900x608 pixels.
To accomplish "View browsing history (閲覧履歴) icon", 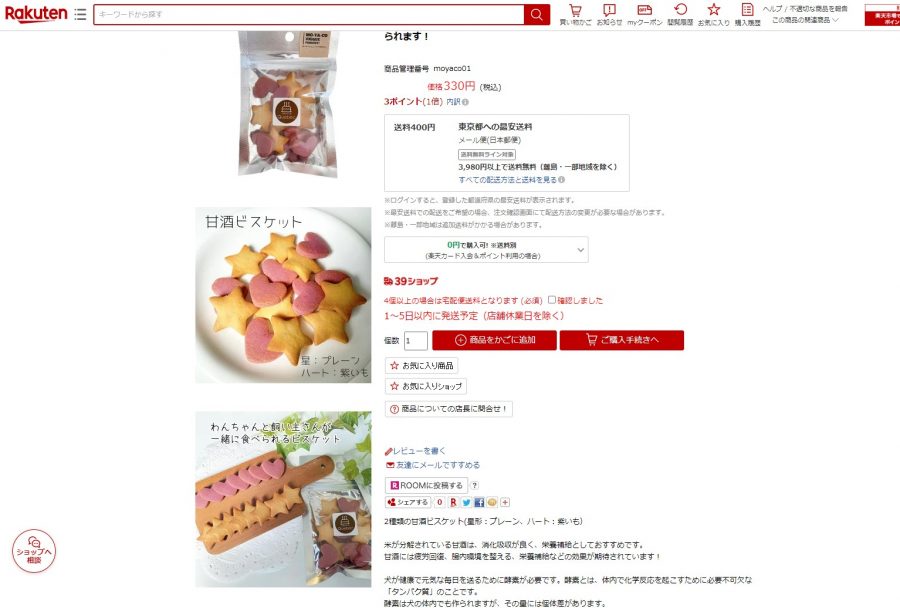I will (680, 14).
